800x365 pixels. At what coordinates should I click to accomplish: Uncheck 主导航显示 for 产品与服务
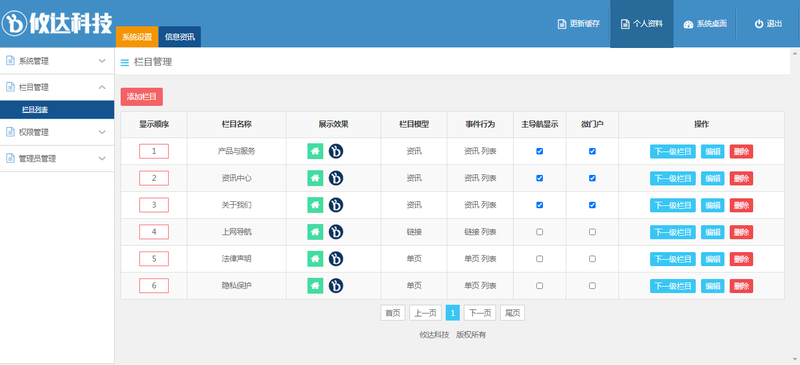(x=540, y=151)
